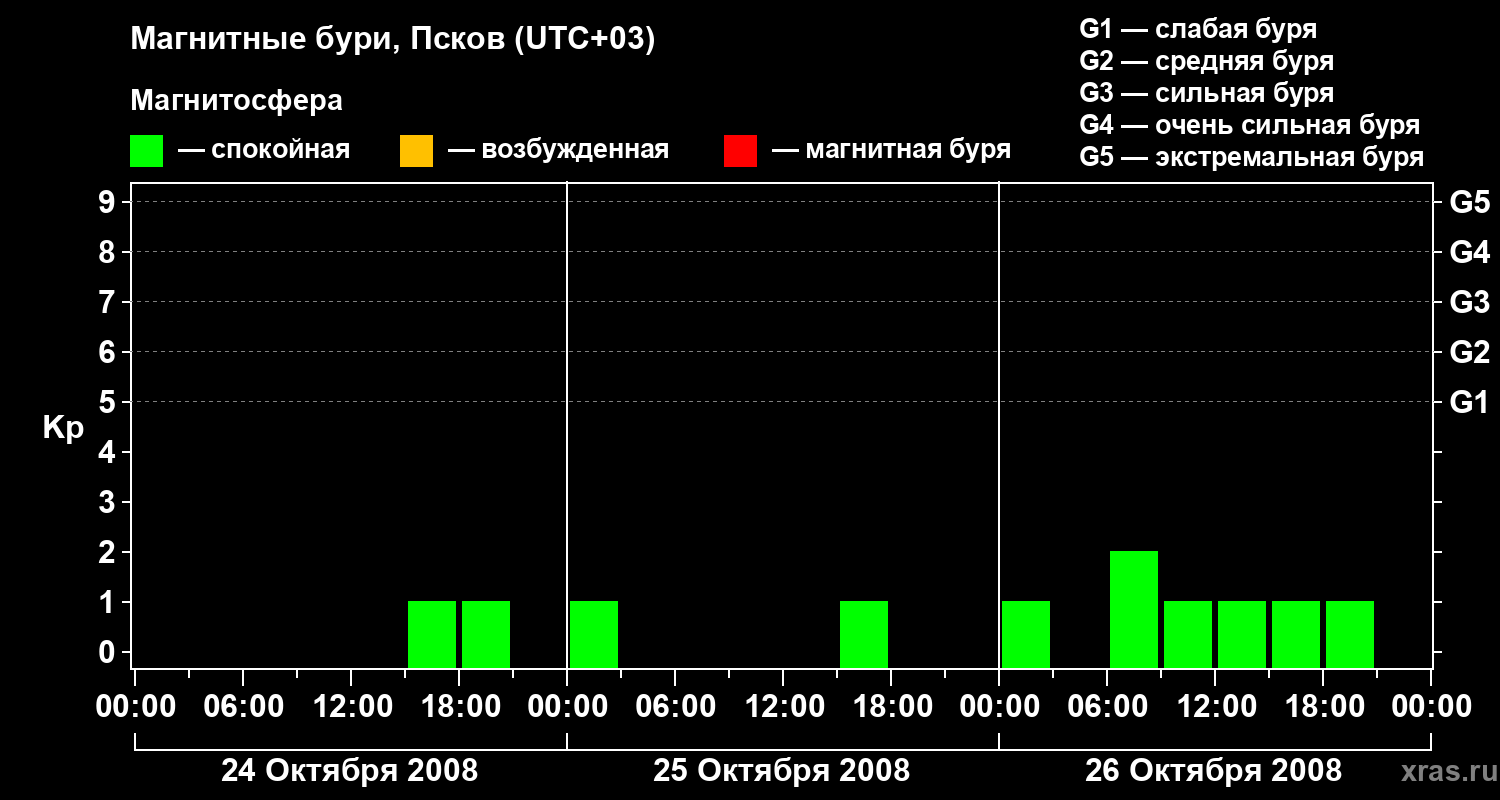1500x800 pixels.
Task: Click the Kp axis label
Action: click(63, 428)
